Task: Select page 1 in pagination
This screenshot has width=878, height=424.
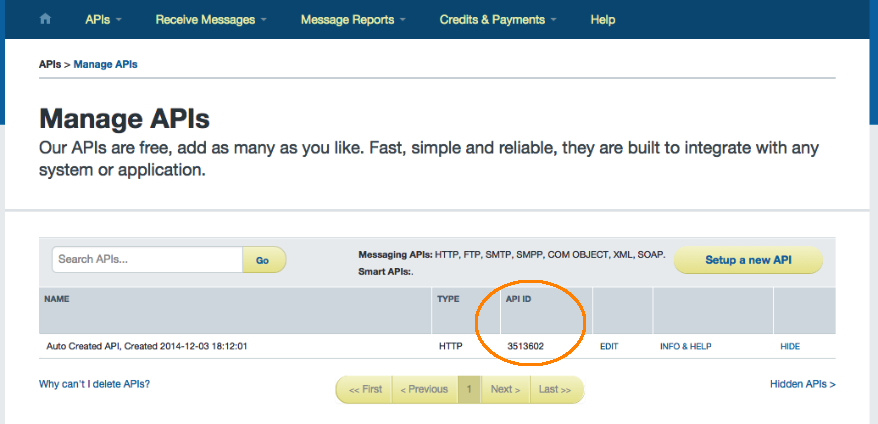Action: tap(469, 389)
